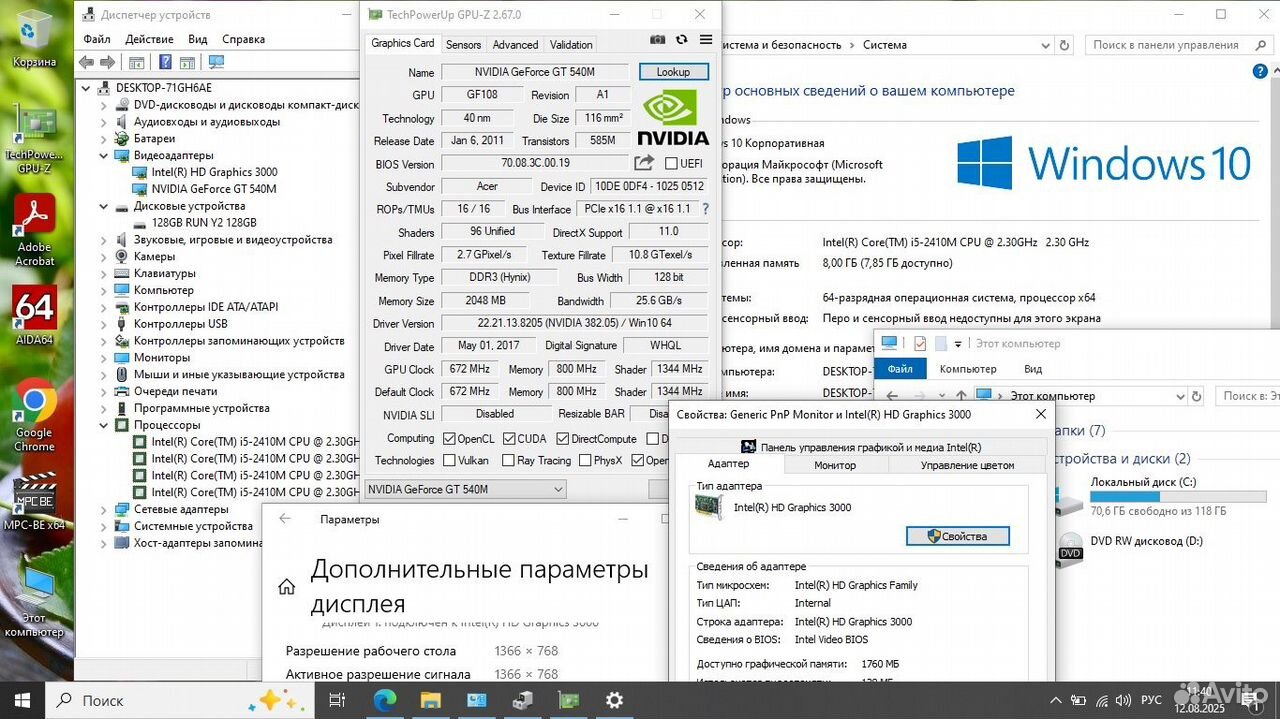
Task: Toggle DirectCompute checkbox
Action: (x=562, y=438)
